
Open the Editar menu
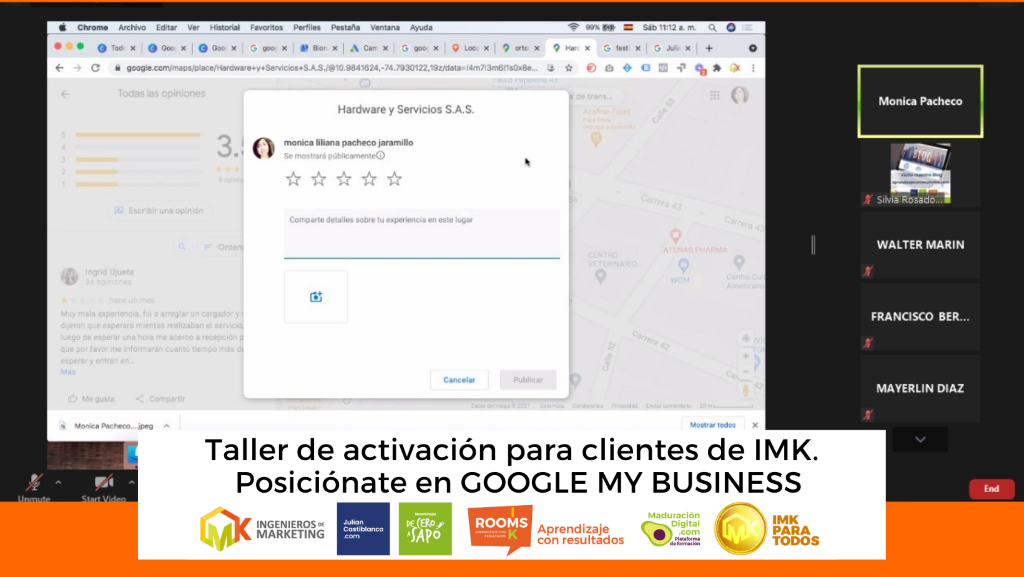167,27
